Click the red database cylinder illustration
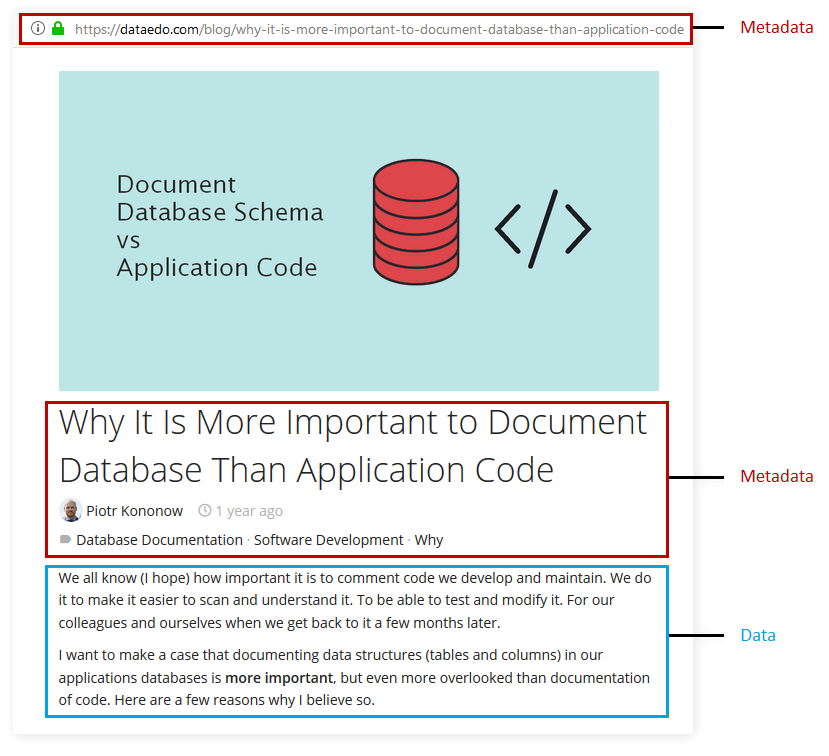 pyautogui.click(x=416, y=222)
